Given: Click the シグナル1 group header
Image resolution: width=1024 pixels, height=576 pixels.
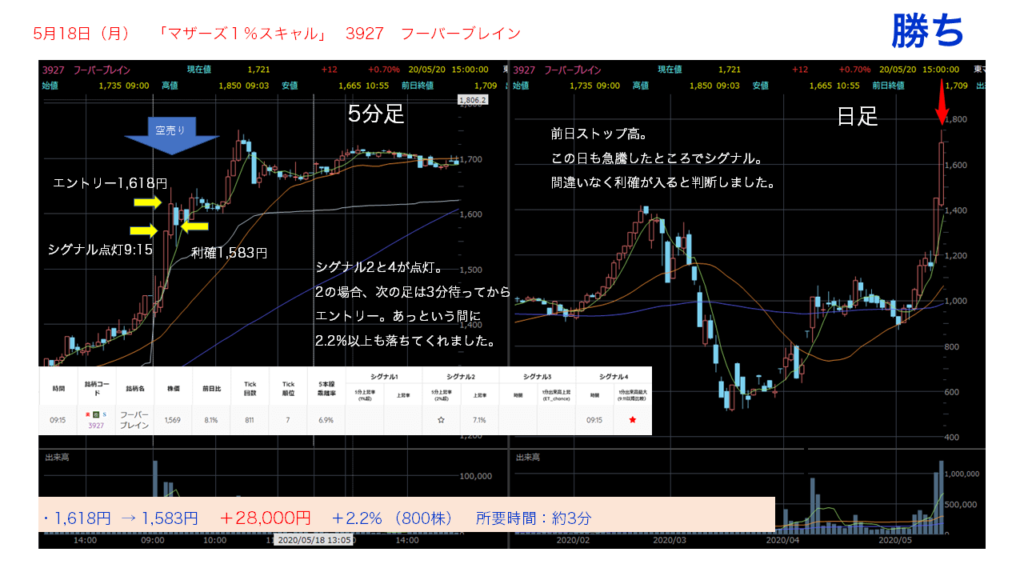Looking at the screenshot, I should coord(384,377).
